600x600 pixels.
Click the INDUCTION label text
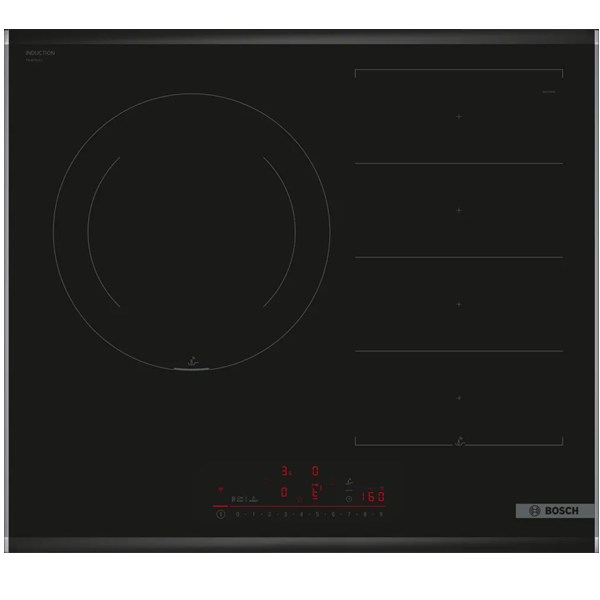(x=40, y=52)
